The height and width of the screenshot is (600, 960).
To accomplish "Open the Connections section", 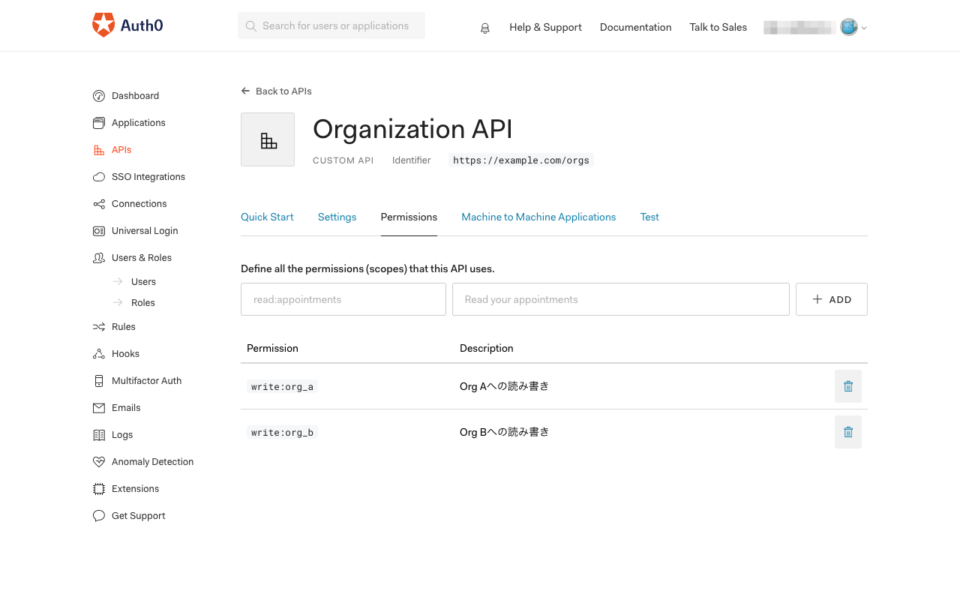I will coord(141,203).
